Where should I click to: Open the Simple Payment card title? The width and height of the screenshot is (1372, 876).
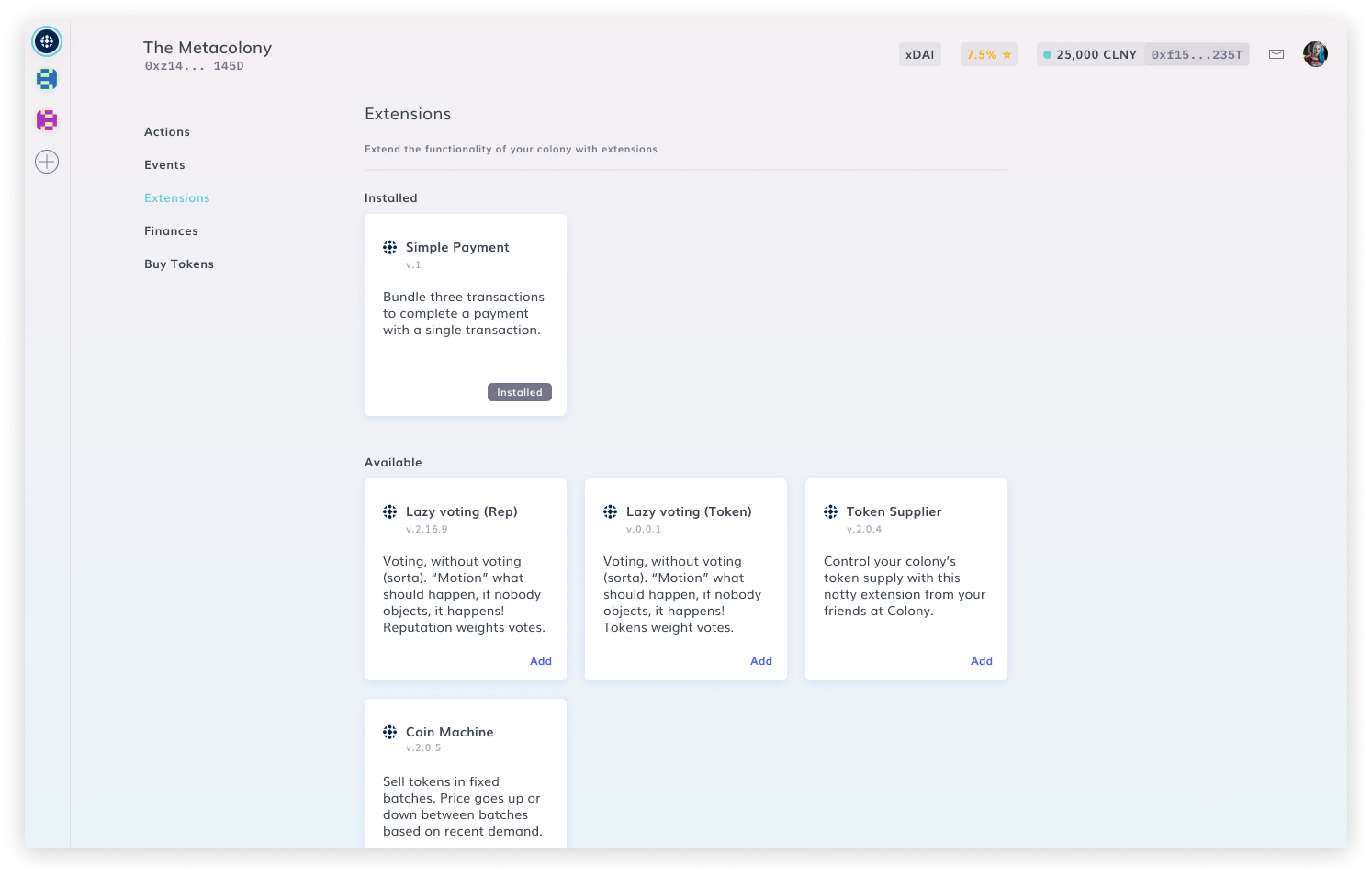[x=457, y=248]
